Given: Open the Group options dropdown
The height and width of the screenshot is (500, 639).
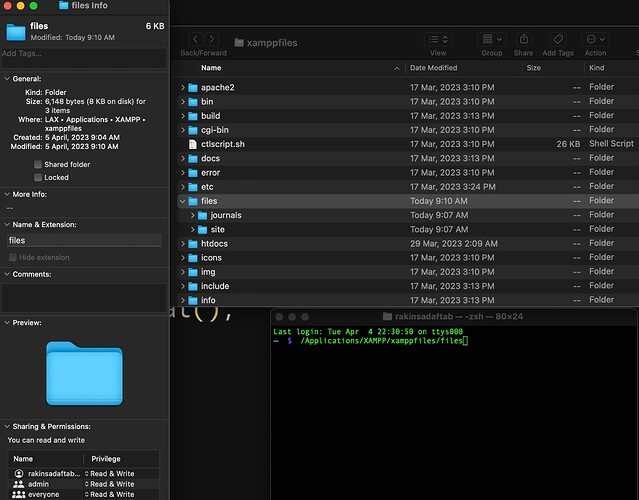Looking at the screenshot, I should [492, 39].
